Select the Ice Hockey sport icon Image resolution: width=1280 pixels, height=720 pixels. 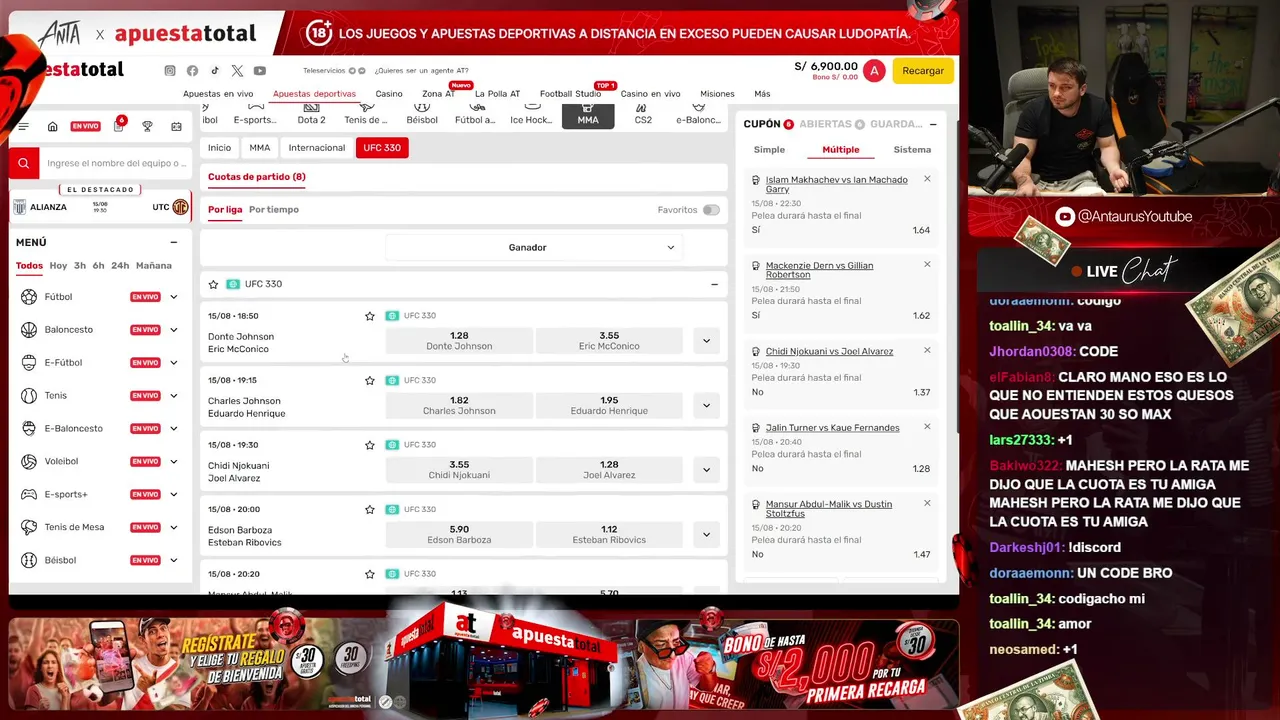pyautogui.click(x=531, y=115)
